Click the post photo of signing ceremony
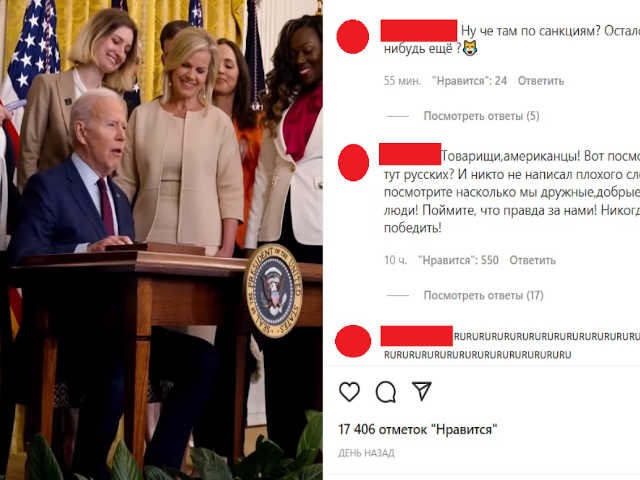 [161, 240]
